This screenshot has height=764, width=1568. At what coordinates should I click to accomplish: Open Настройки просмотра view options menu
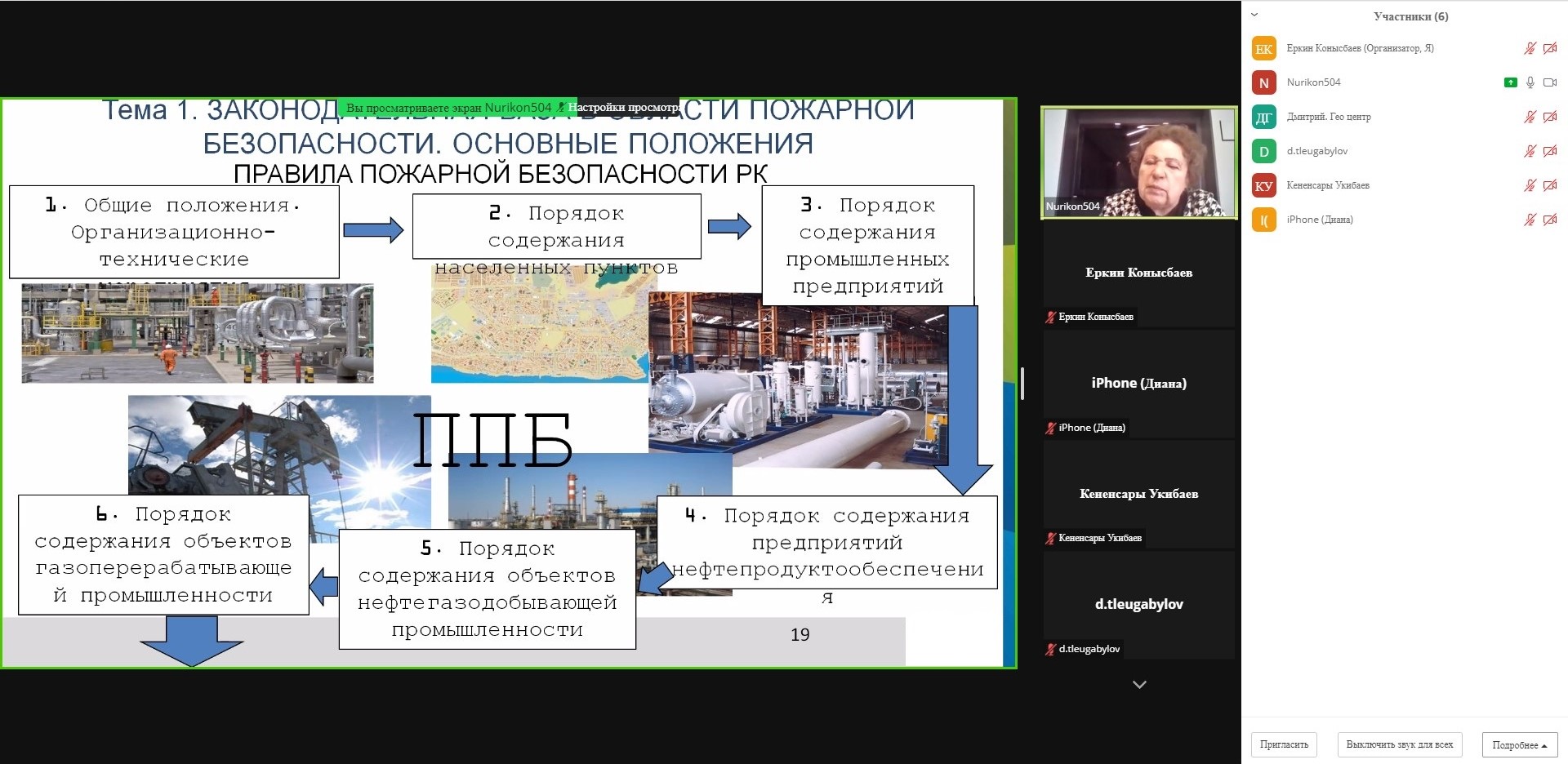coord(624,107)
